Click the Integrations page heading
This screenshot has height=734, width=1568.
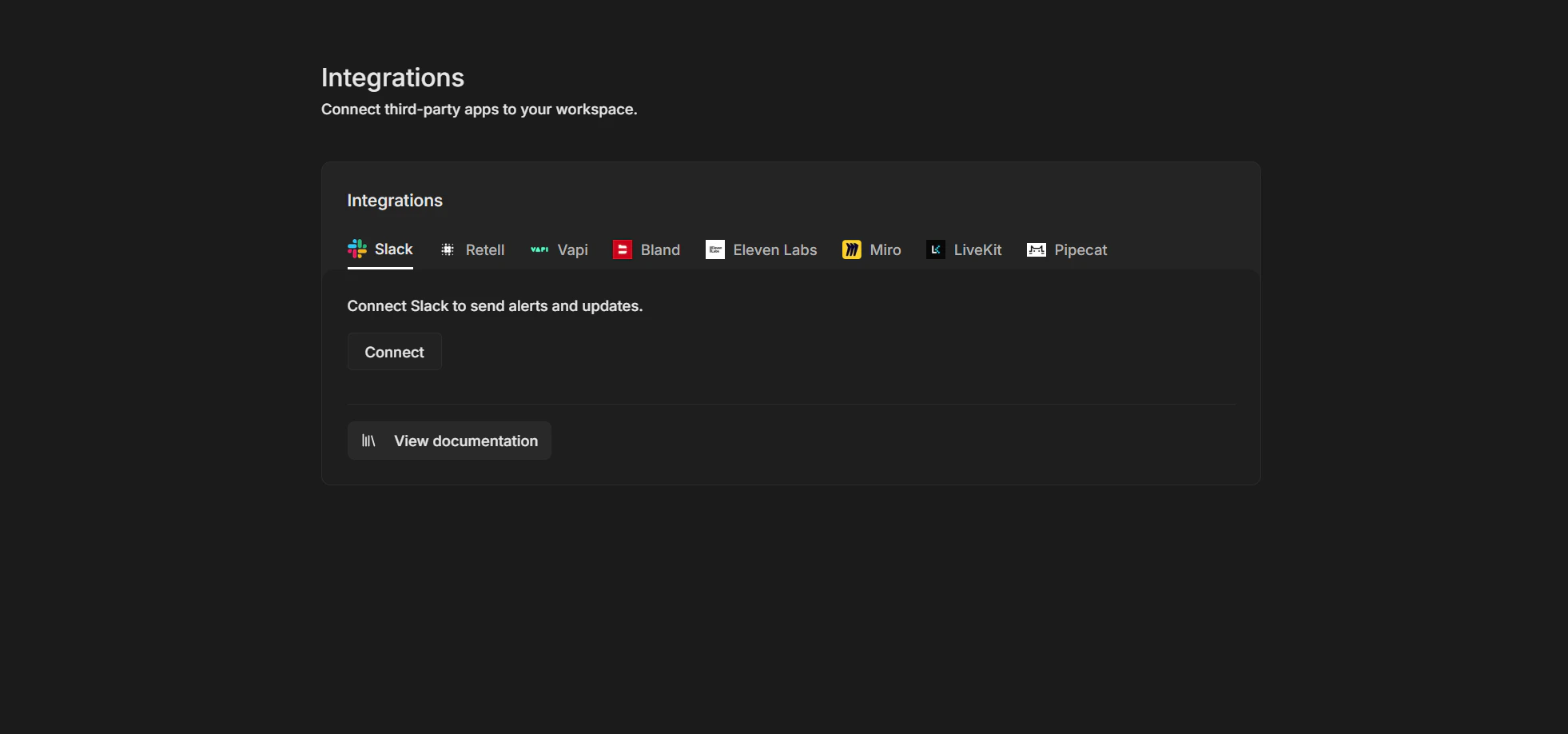click(x=392, y=78)
